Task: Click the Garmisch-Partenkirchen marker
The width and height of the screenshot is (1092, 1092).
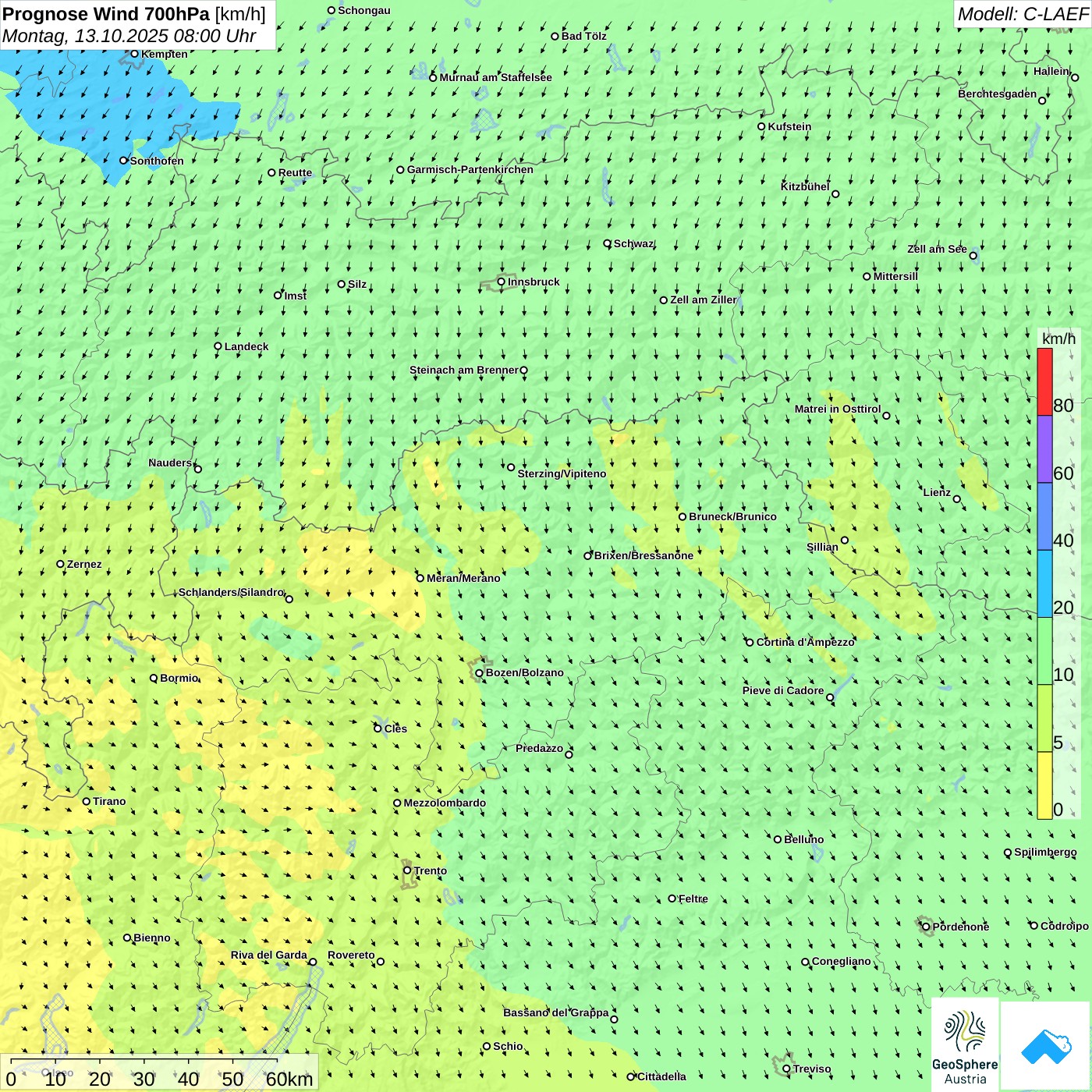Action: [401, 169]
